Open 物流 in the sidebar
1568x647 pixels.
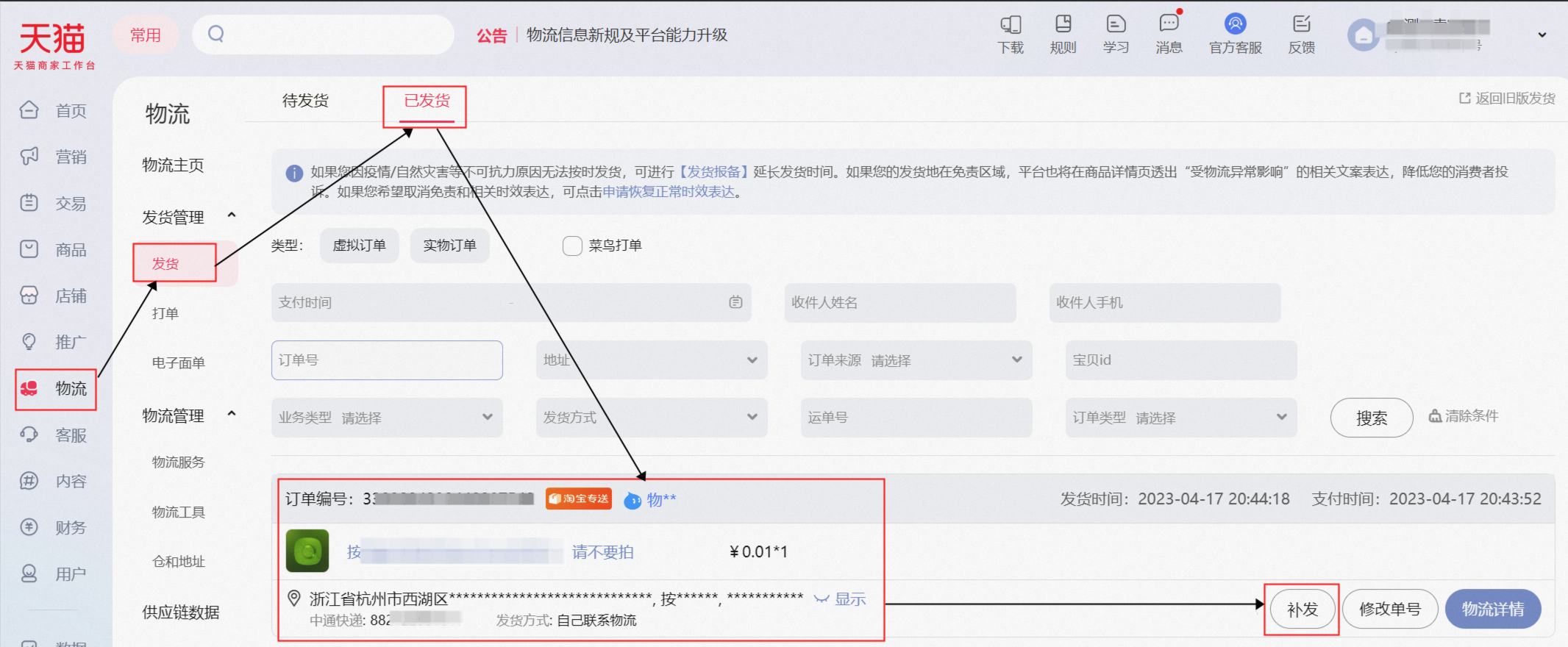[56, 389]
